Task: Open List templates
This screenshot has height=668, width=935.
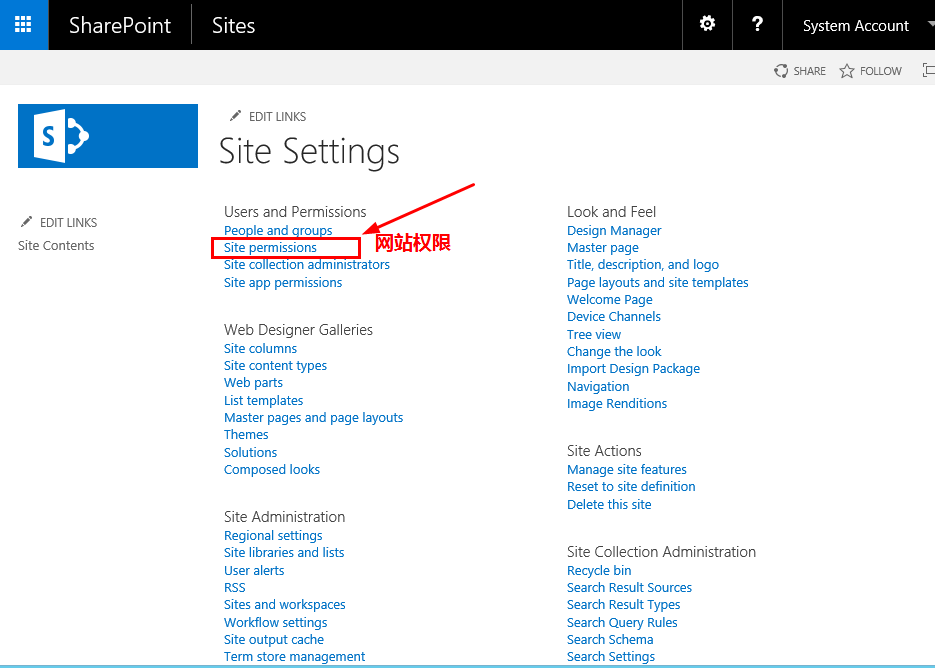Action: [x=264, y=400]
